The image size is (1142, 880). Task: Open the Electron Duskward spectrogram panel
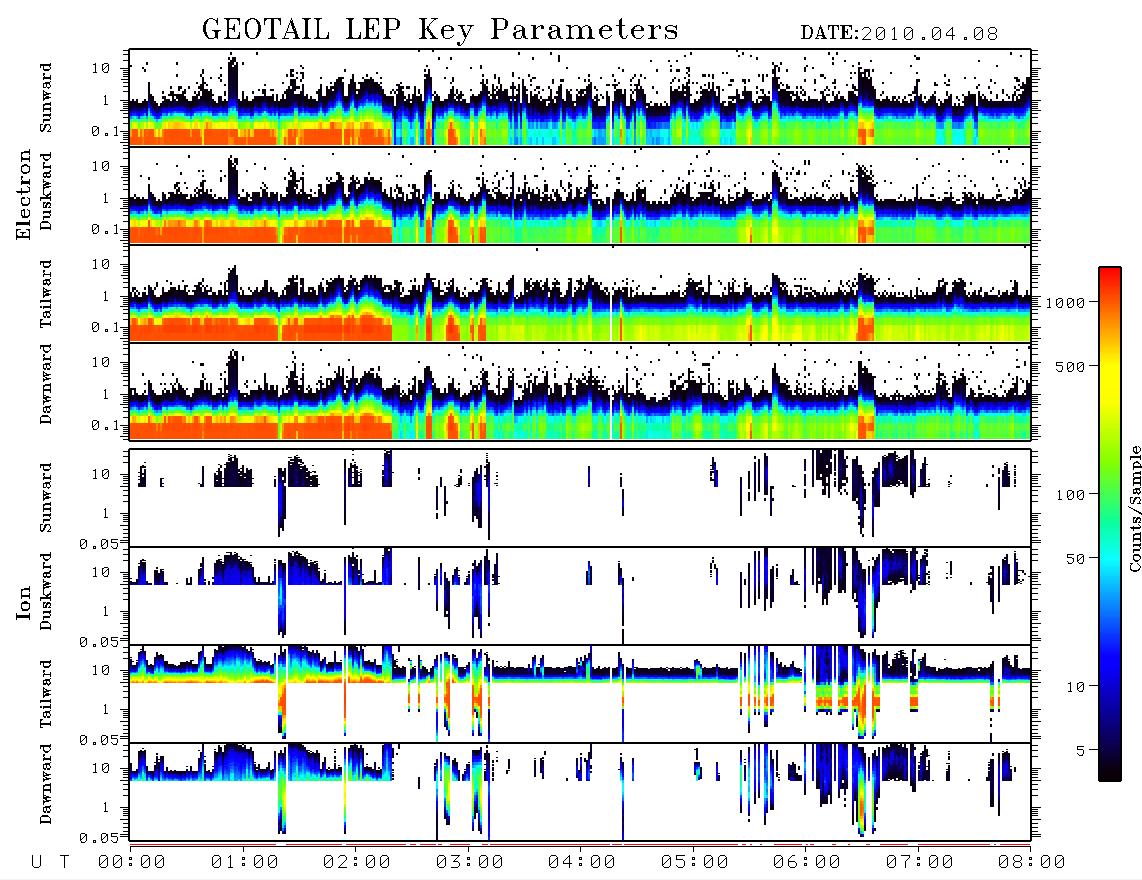click(x=580, y=195)
